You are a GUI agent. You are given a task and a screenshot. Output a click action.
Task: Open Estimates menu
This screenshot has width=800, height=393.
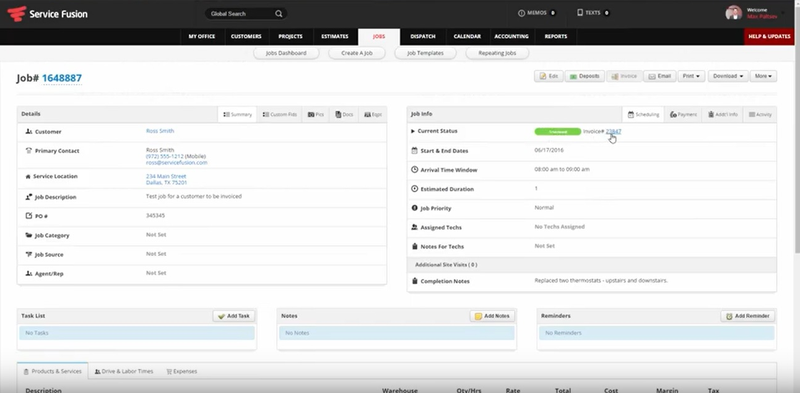pyautogui.click(x=335, y=37)
